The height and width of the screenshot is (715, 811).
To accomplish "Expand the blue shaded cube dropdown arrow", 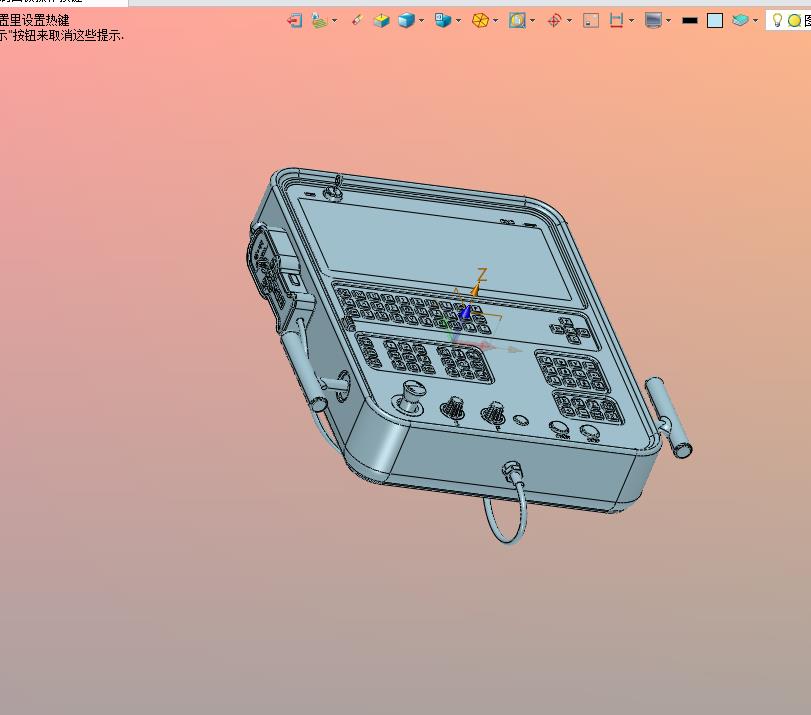I will pos(422,20).
